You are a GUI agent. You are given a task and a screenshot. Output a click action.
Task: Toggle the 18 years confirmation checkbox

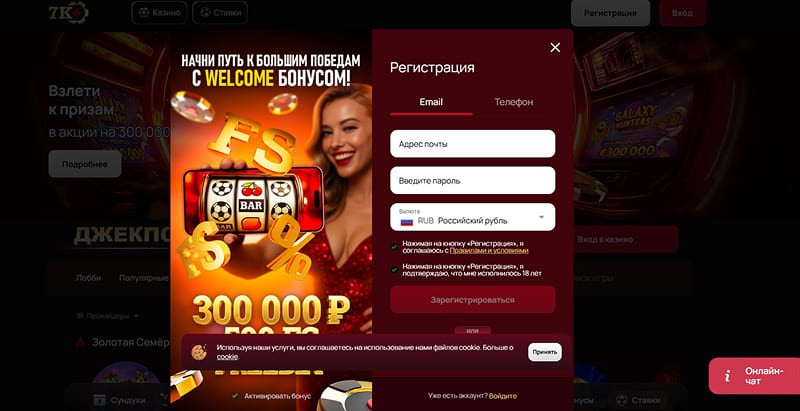(x=394, y=270)
